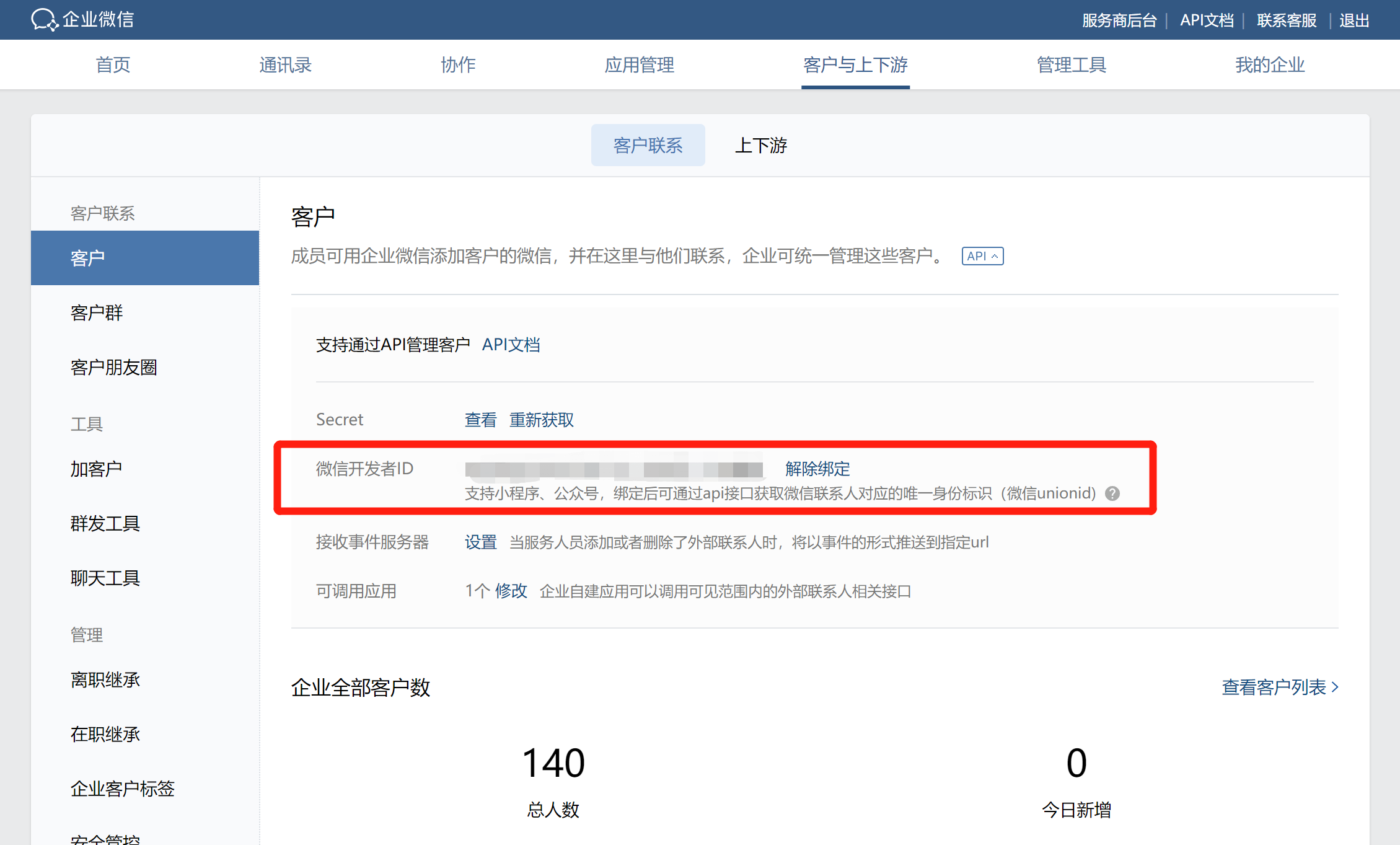Click 退出 to log out
This screenshot has height=845, width=1400.
pyautogui.click(x=1354, y=20)
